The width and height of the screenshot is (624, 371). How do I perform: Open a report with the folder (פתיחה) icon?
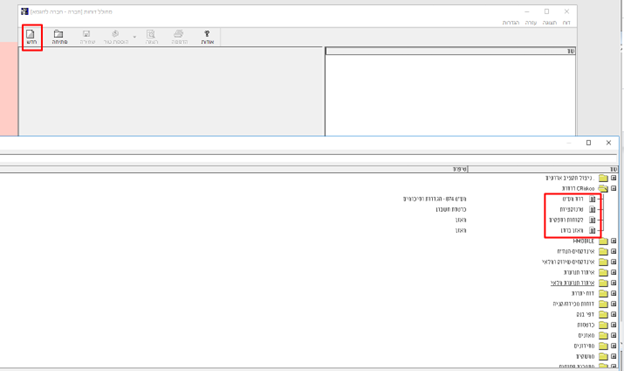click(x=59, y=37)
